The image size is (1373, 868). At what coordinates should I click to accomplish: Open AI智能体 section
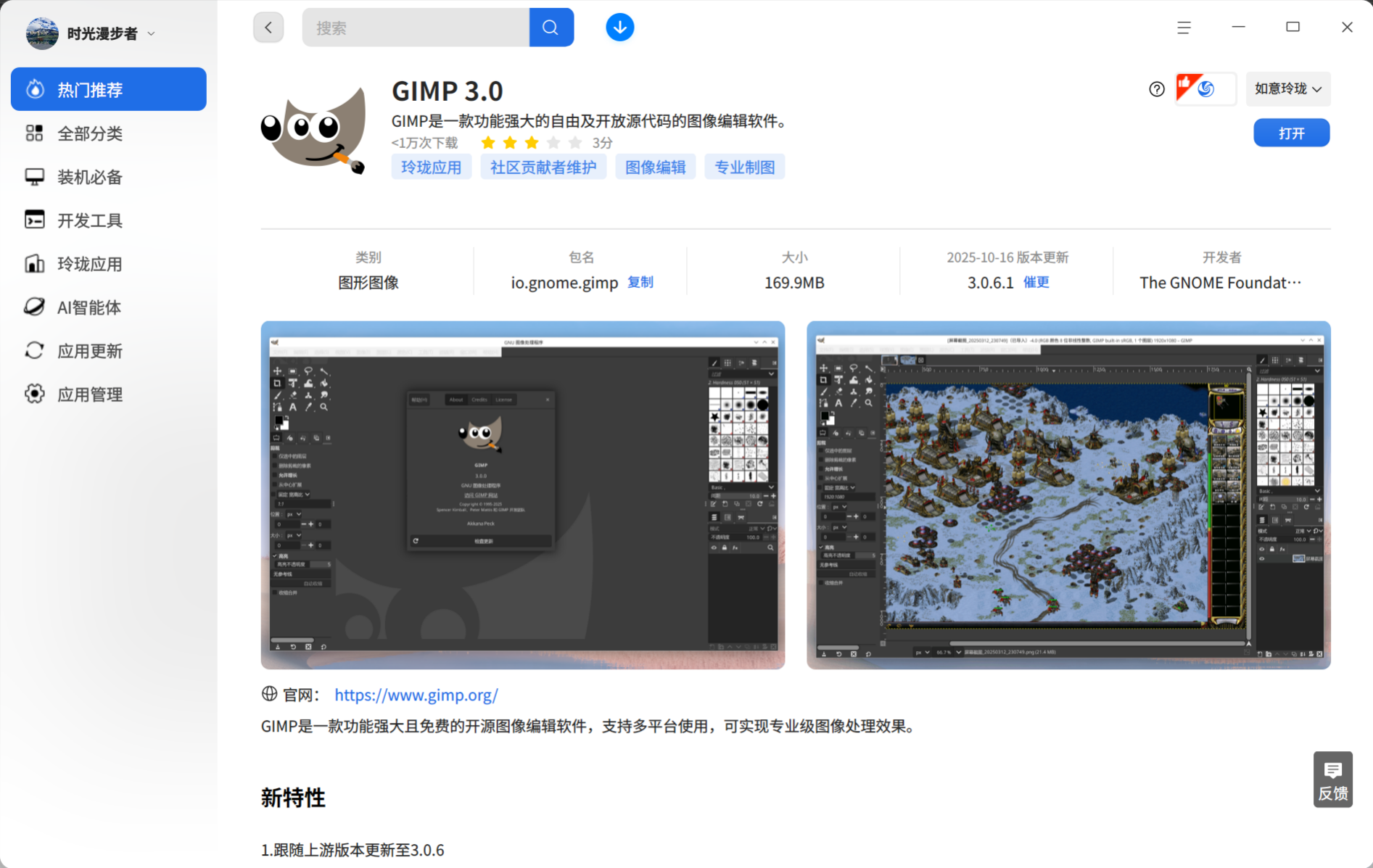109,307
